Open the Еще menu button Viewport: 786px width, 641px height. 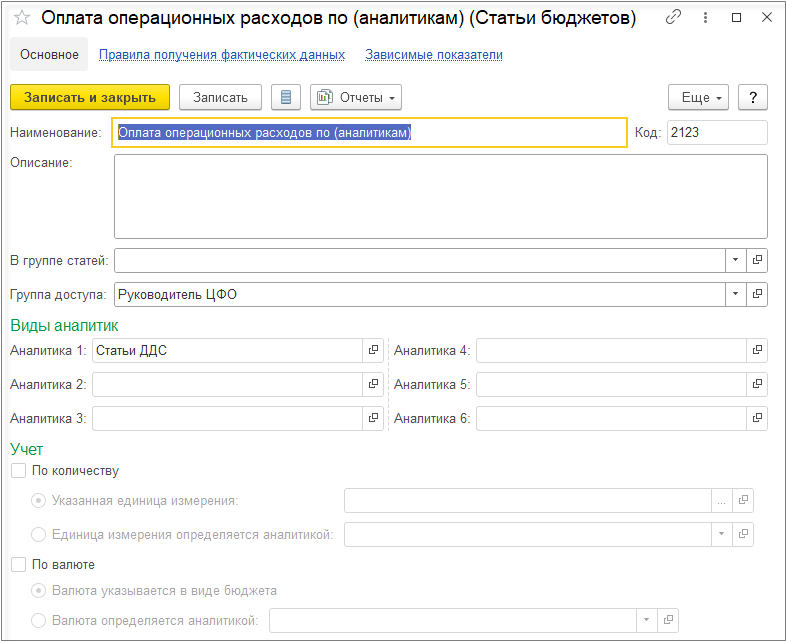click(698, 97)
